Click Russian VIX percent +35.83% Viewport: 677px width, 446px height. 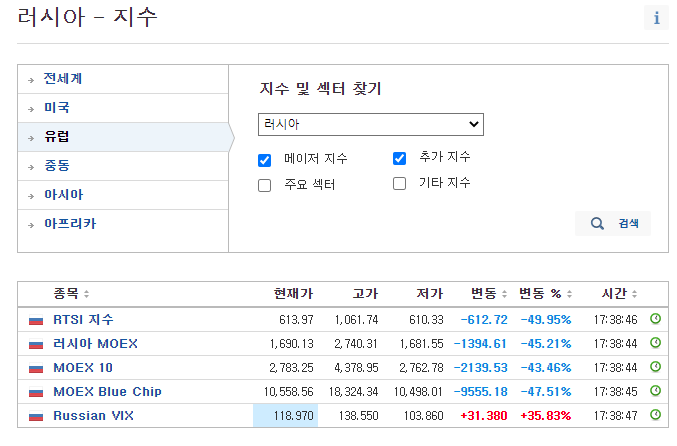click(x=546, y=416)
